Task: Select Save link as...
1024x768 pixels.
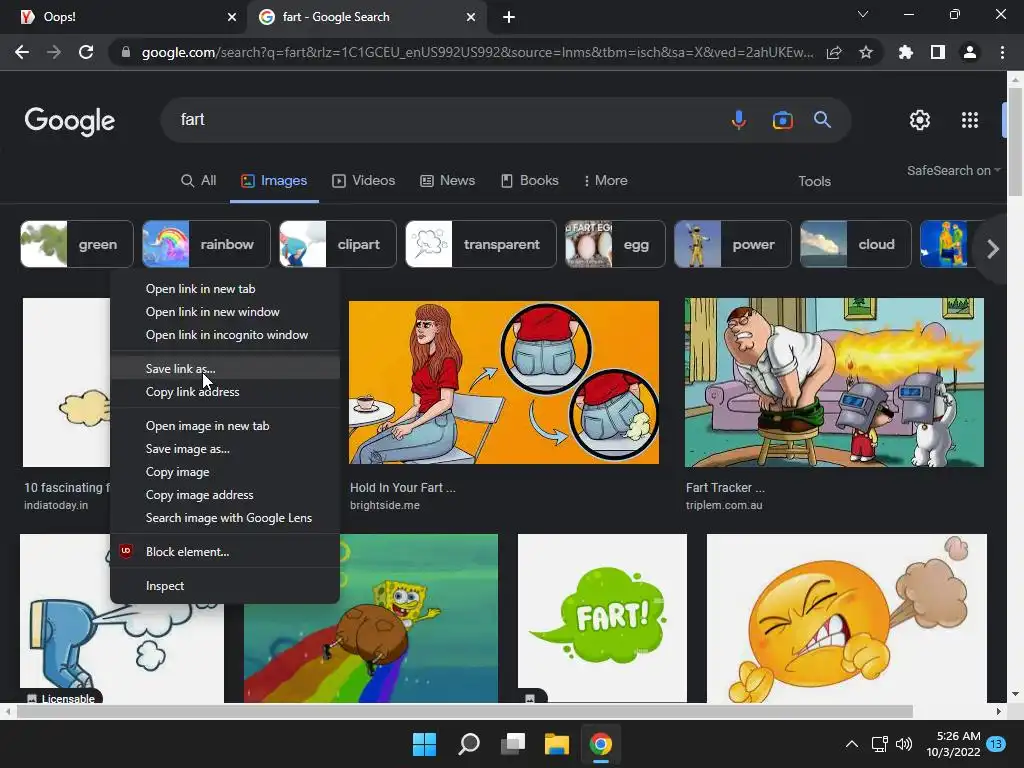Action: pyautogui.click(x=225, y=368)
